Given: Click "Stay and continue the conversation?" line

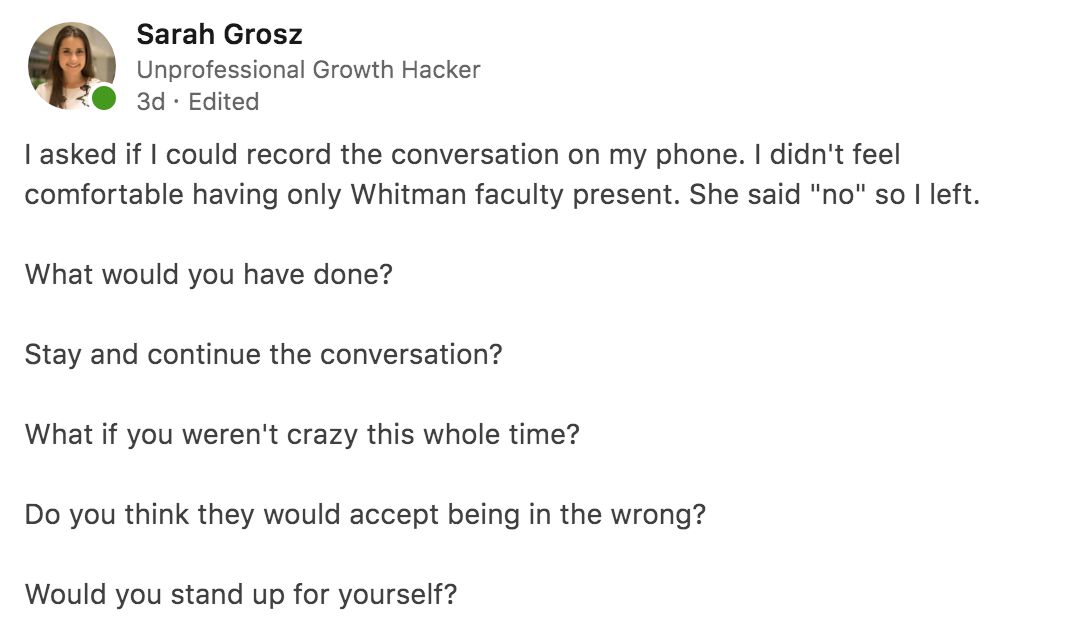Looking at the screenshot, I should pyautogui.click(x=264, y=355).
